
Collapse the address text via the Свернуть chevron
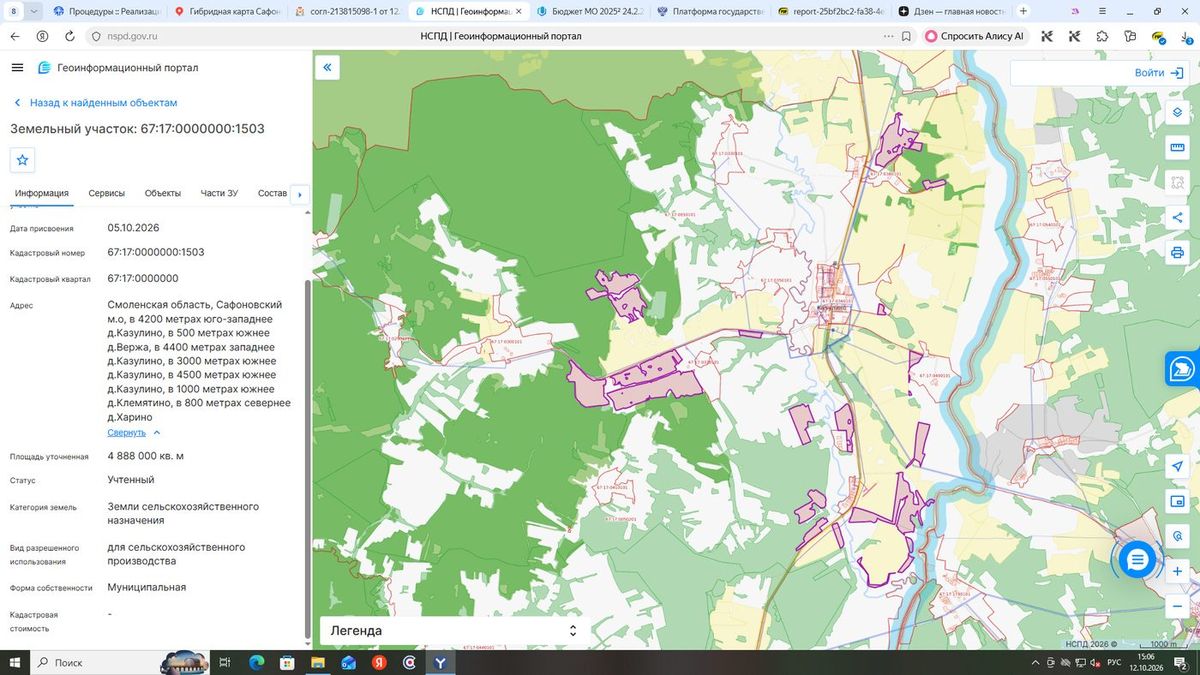pyautogui.click(x=157, y=433)
